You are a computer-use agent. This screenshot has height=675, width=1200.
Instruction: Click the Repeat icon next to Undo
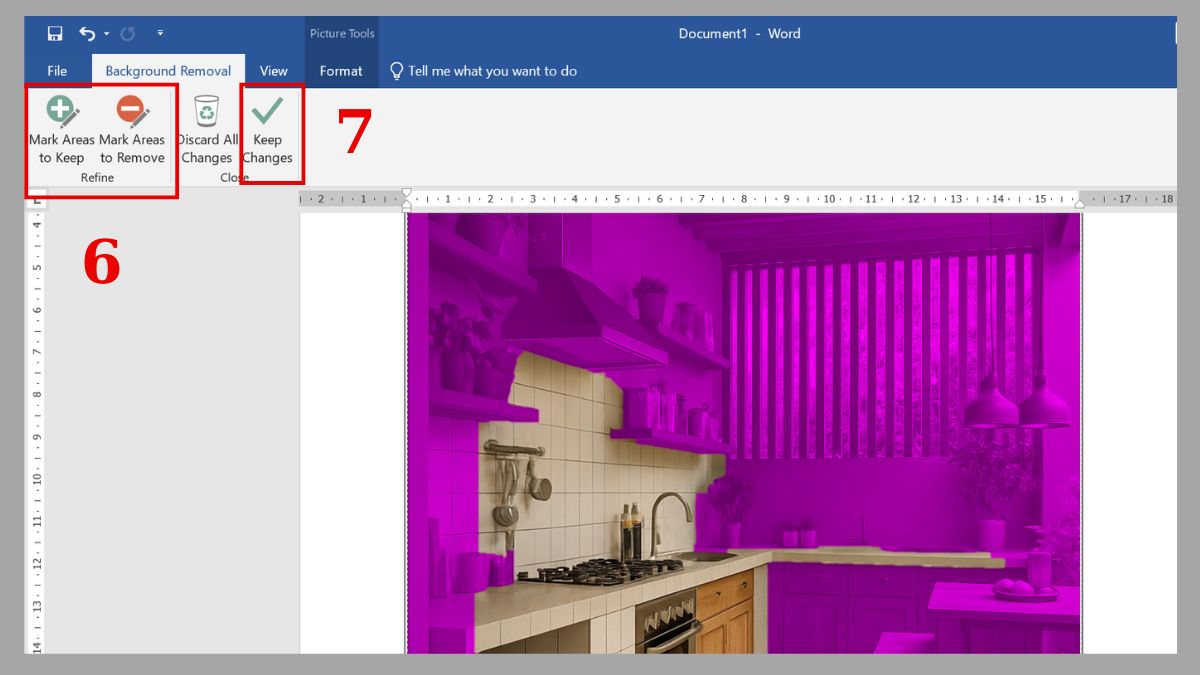(x=126, y=32)
